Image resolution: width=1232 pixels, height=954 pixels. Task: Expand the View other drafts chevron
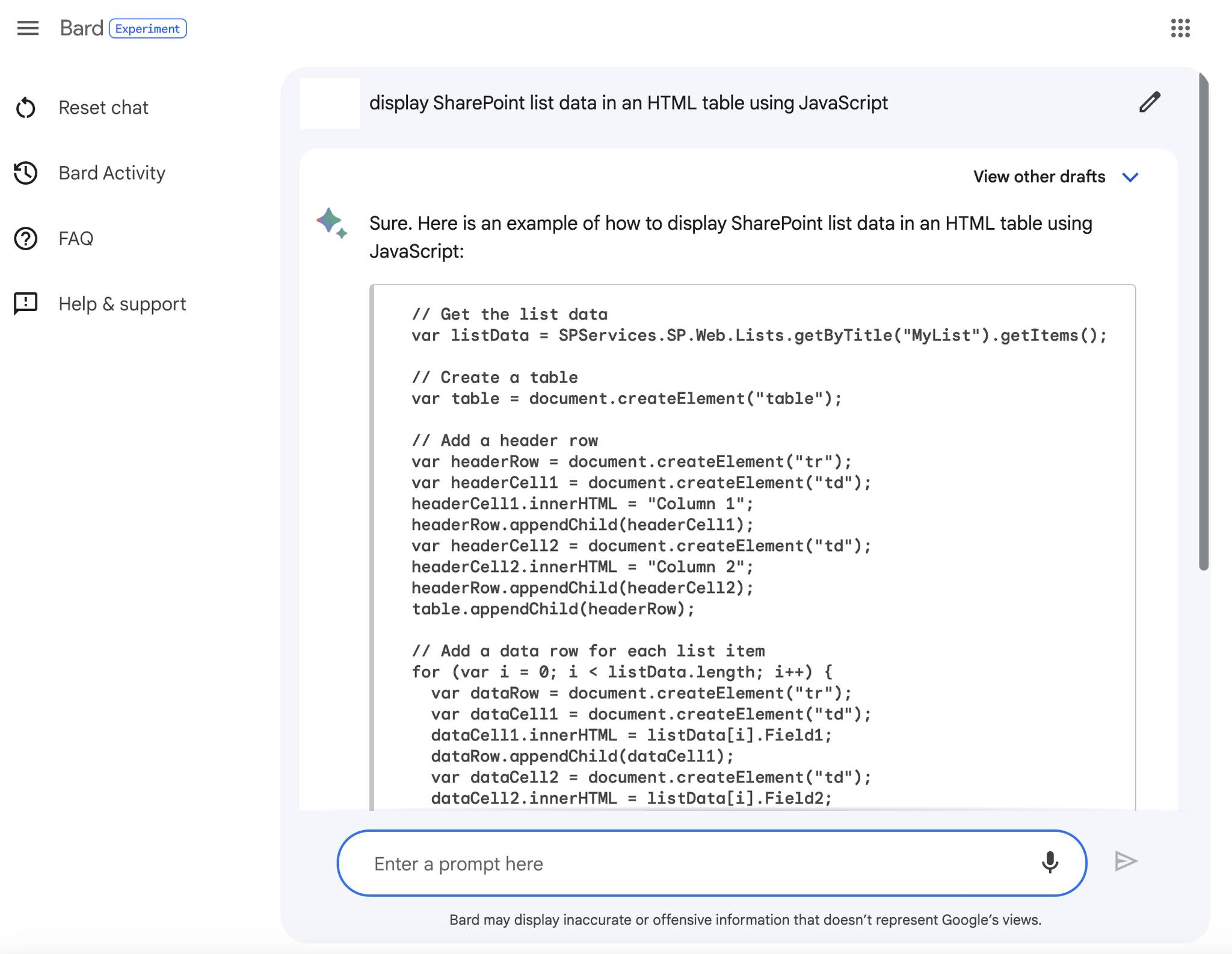[1130, 177]
